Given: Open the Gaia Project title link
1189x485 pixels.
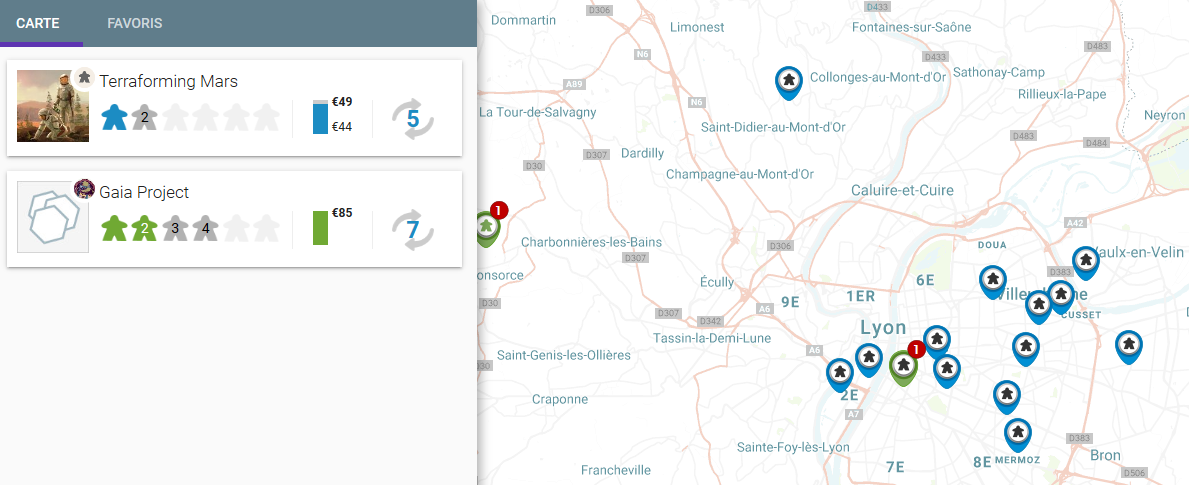Looking at the screenshot, I should coord(144,192).
